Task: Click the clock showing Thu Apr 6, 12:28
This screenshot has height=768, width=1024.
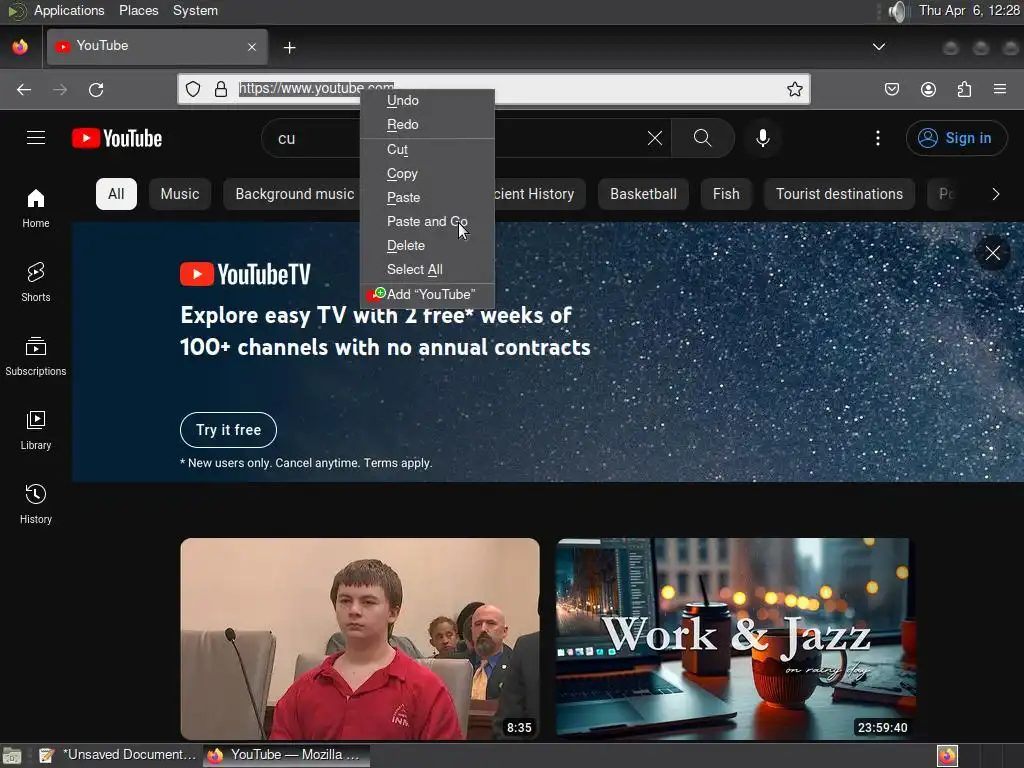Action: (x=969, y=10)
